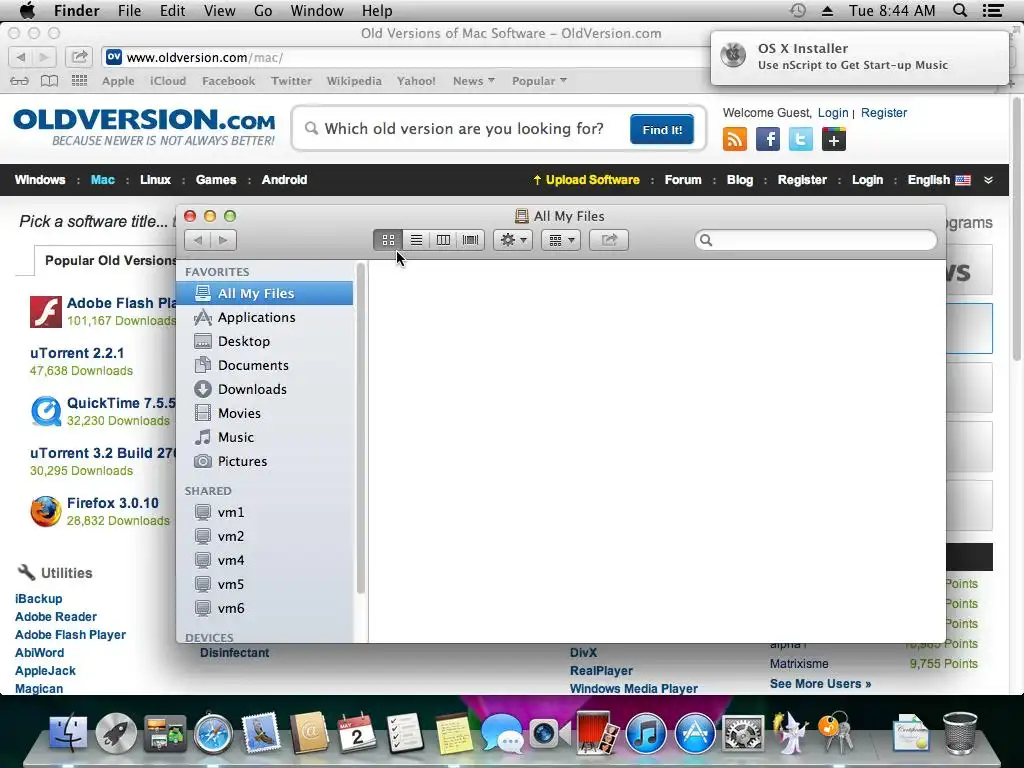Switch Finder to list view
This screenshot has width=1024, height=768.
pos(416,240)
